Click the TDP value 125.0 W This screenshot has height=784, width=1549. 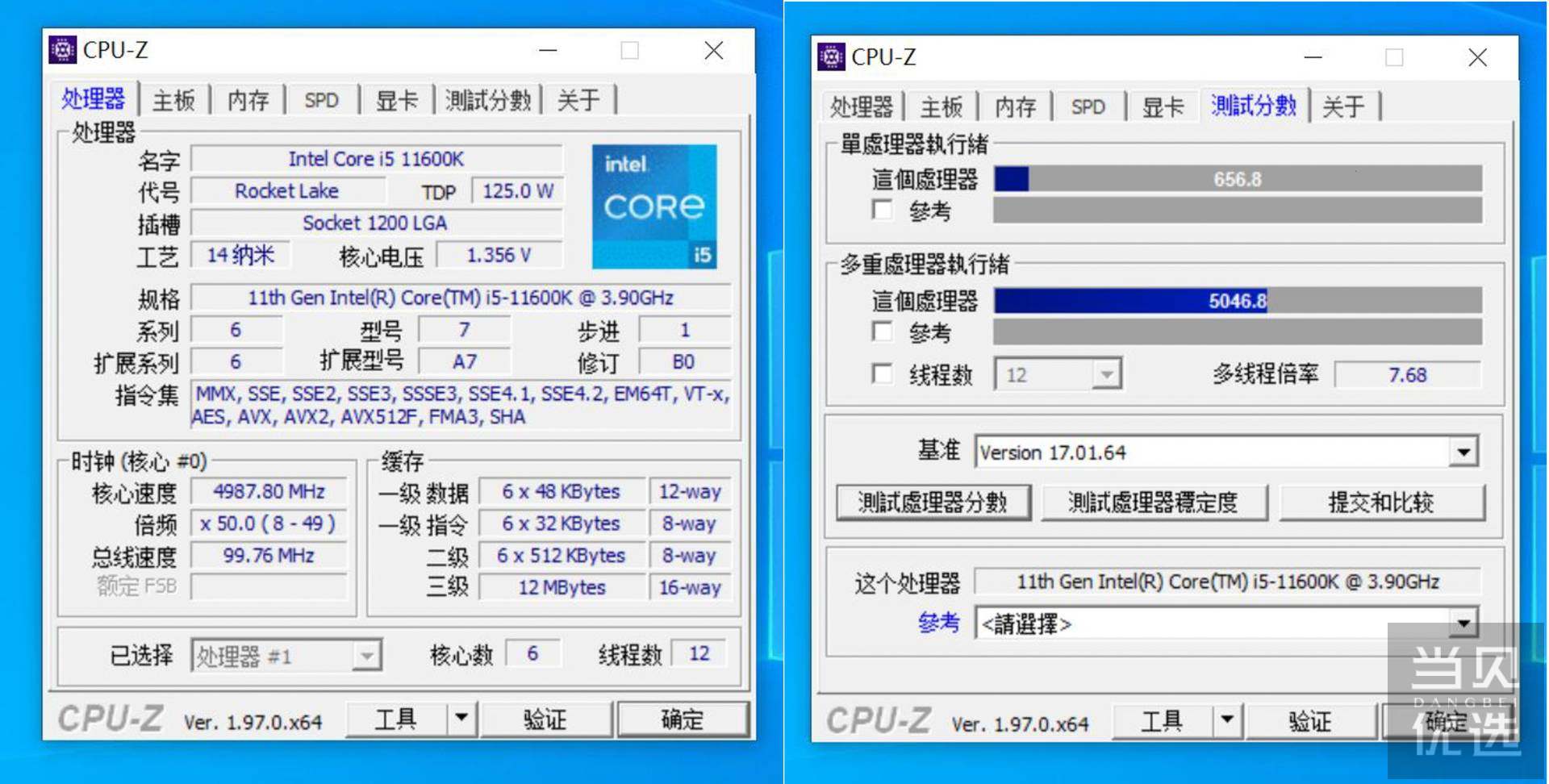click(x=518, y=191)
